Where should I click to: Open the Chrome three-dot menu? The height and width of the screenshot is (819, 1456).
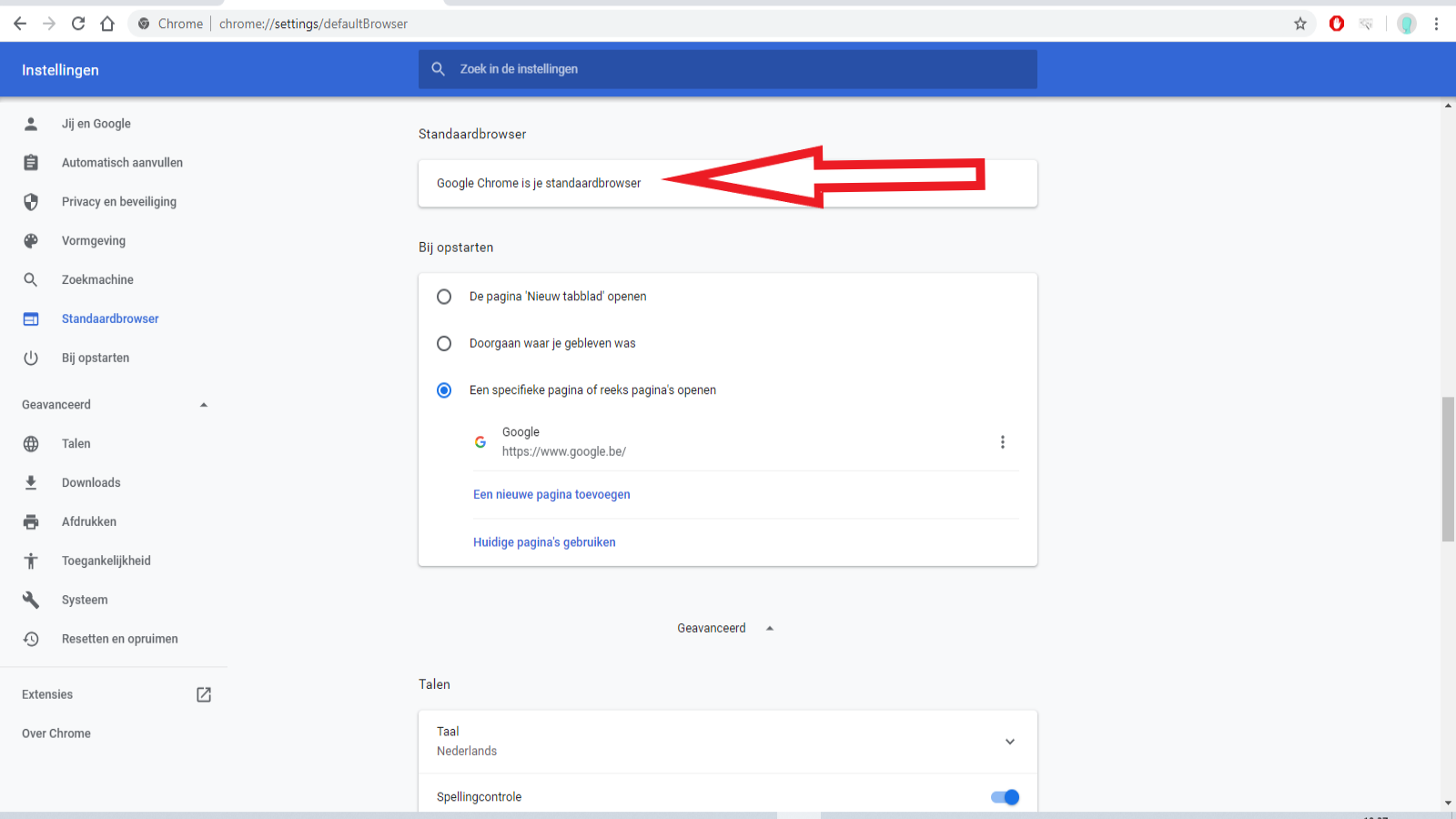click(1436, 24)
